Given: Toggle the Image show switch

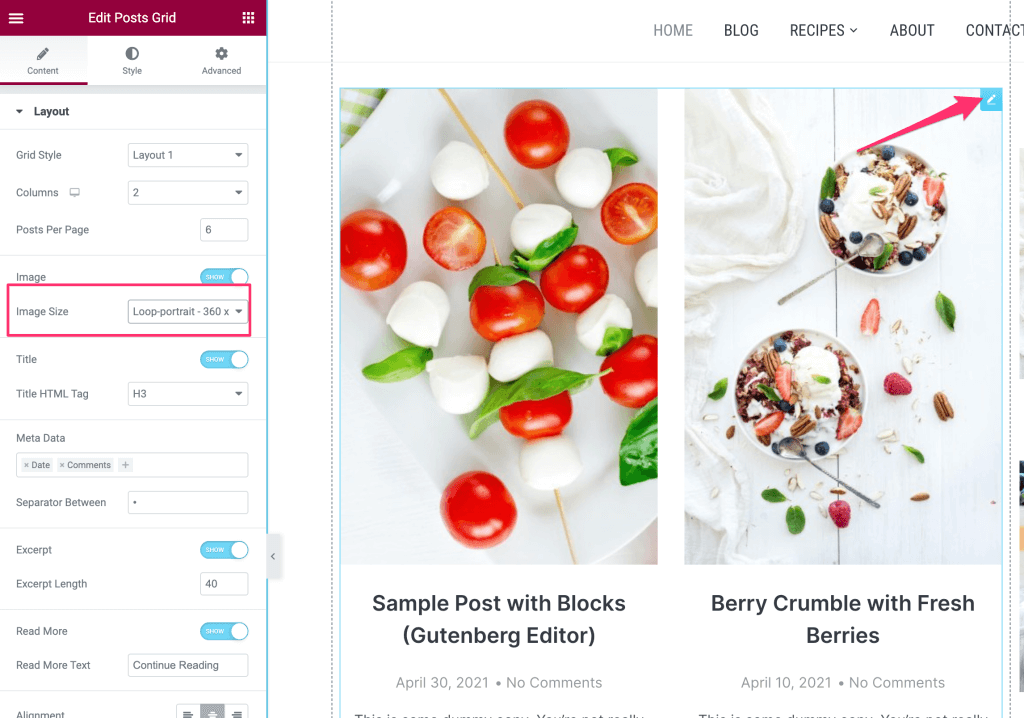Looking at the screenshot, I should 224,277.
